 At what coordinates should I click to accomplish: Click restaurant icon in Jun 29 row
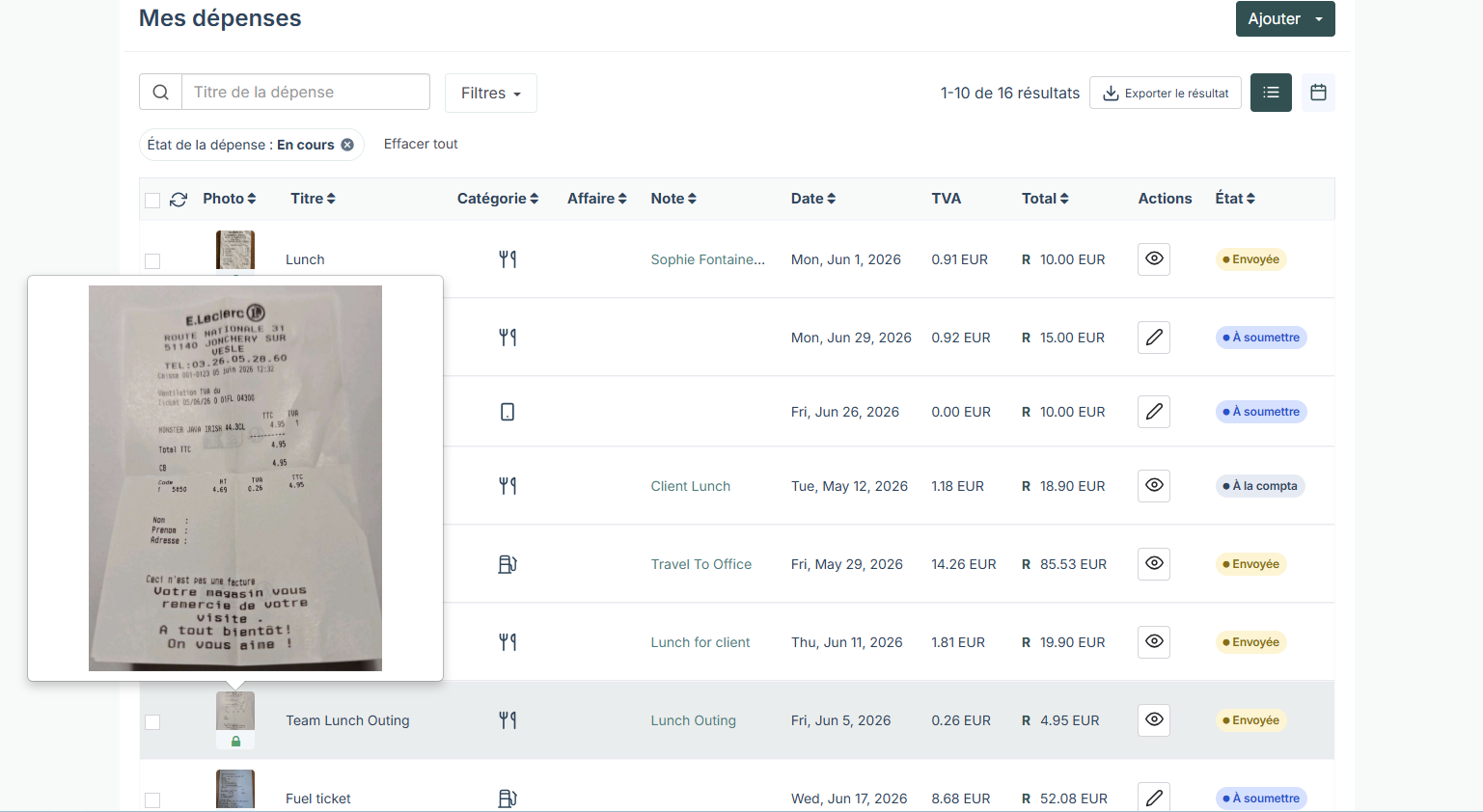click(508, 338)
